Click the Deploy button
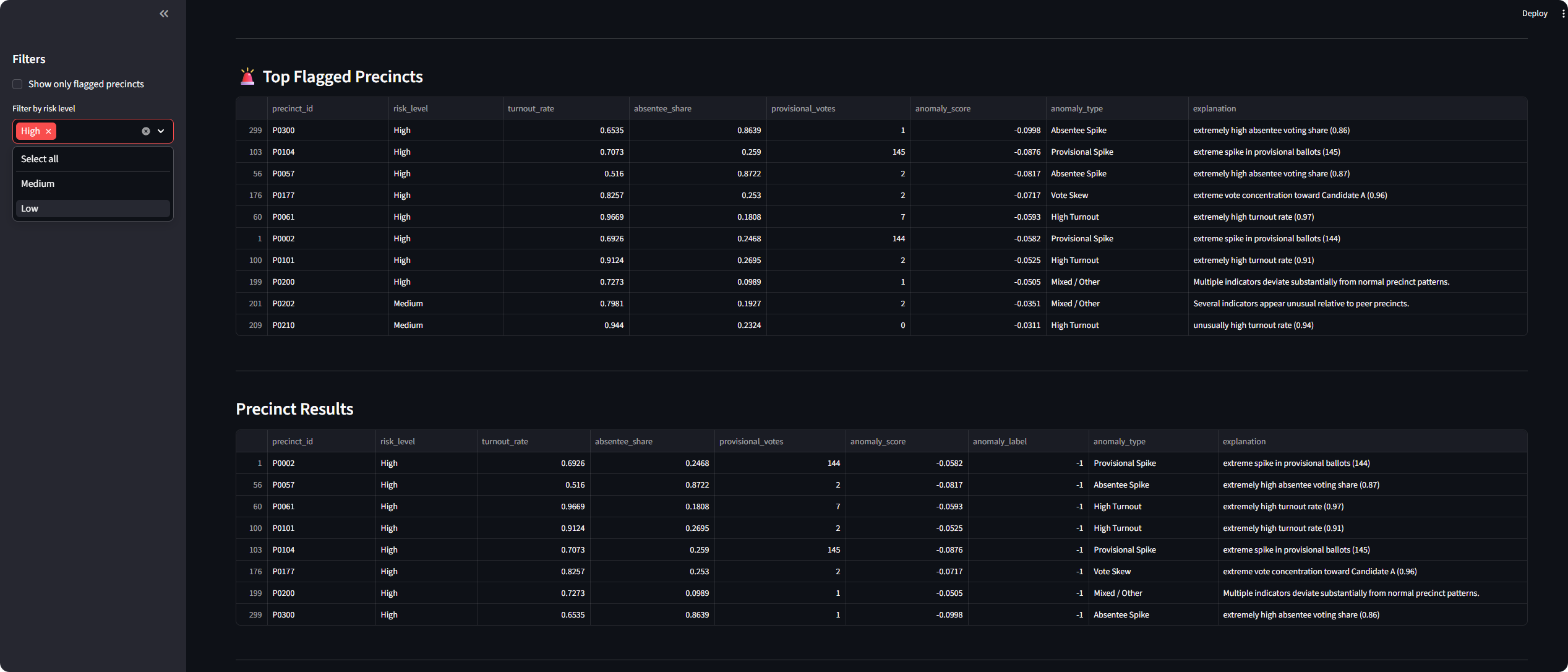This screenshot has width=1568, height=672. coord(1534,14)
